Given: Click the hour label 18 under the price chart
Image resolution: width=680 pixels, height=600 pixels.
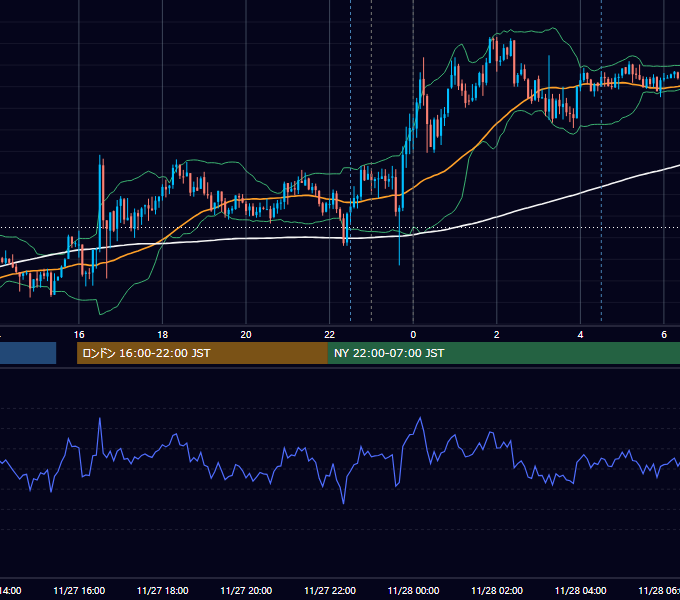Looking at the screenshot, I should 163,335.
